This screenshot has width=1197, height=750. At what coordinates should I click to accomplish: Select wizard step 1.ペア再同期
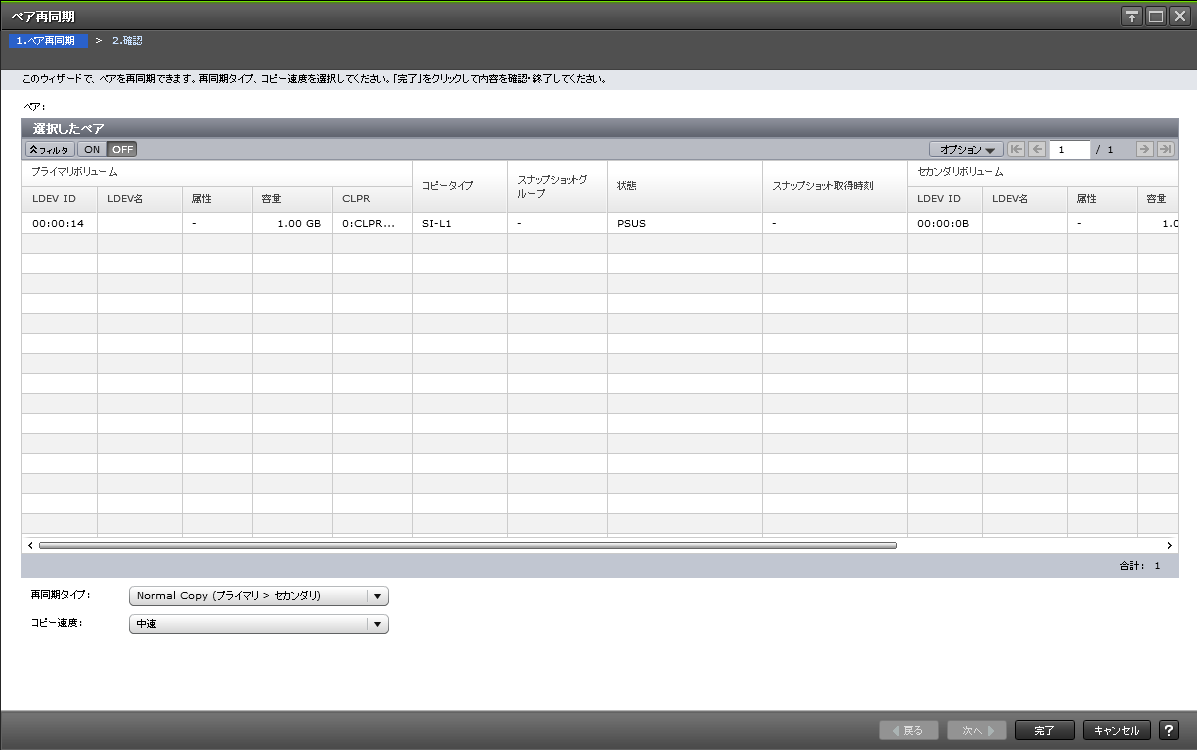coord(47,40)
